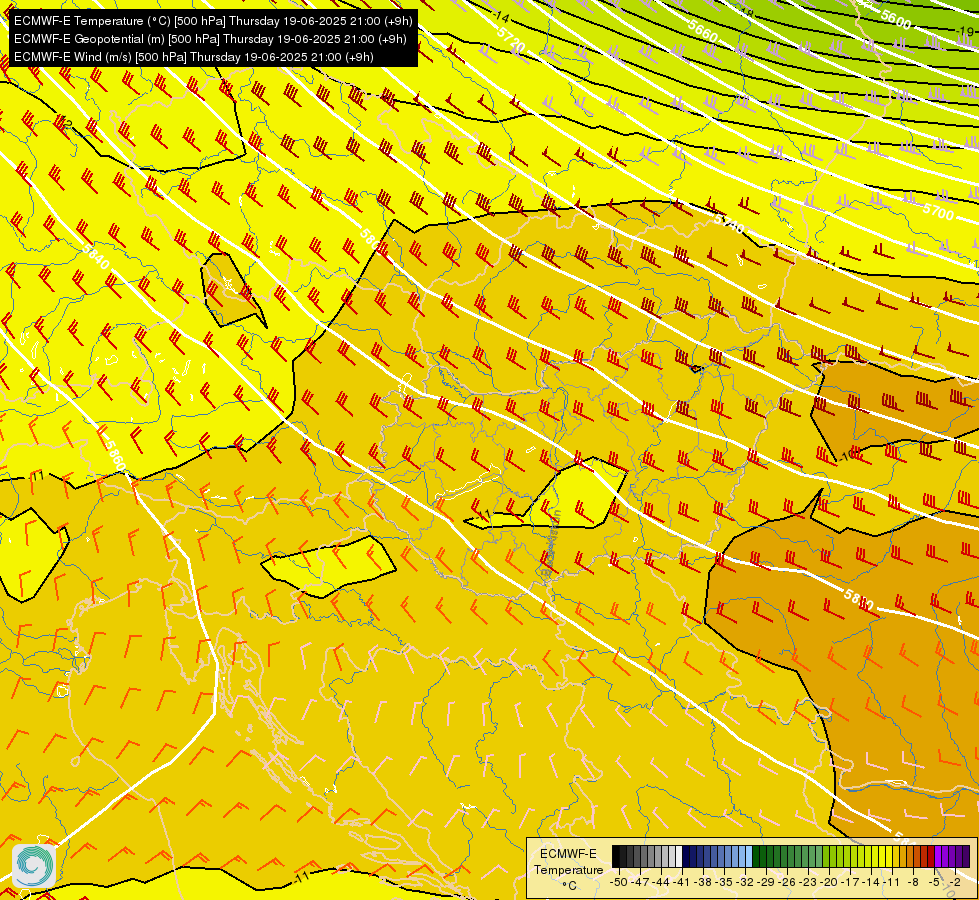Click the 5660 geopotential contour label
Screen dimensions: 979x900
[x=703, y=31]
